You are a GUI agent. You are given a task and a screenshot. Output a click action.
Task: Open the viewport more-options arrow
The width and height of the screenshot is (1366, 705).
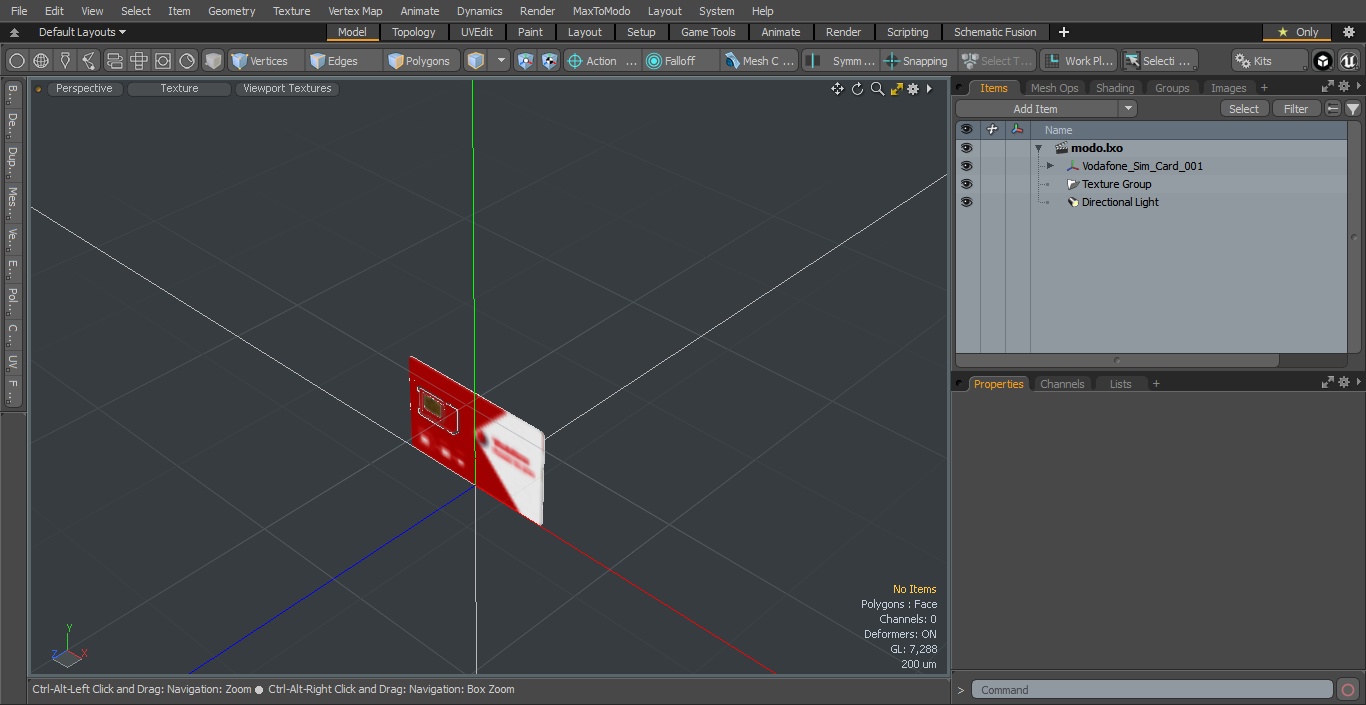pyautogui.click(x=929, y=89)
